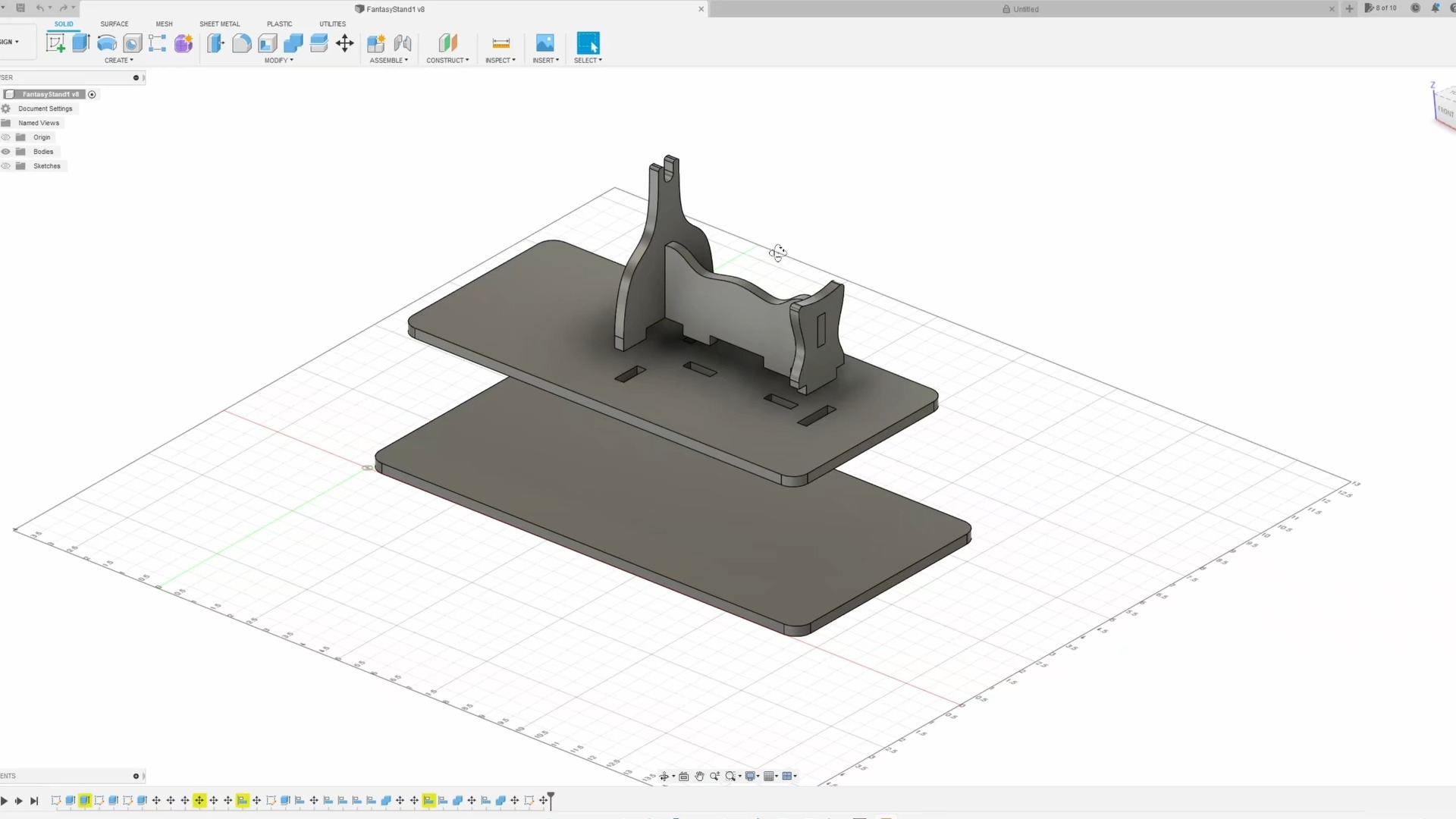Click the Orbit navigation icon
The width and height of the screenshot is (1456, 819).
point(664,776)
